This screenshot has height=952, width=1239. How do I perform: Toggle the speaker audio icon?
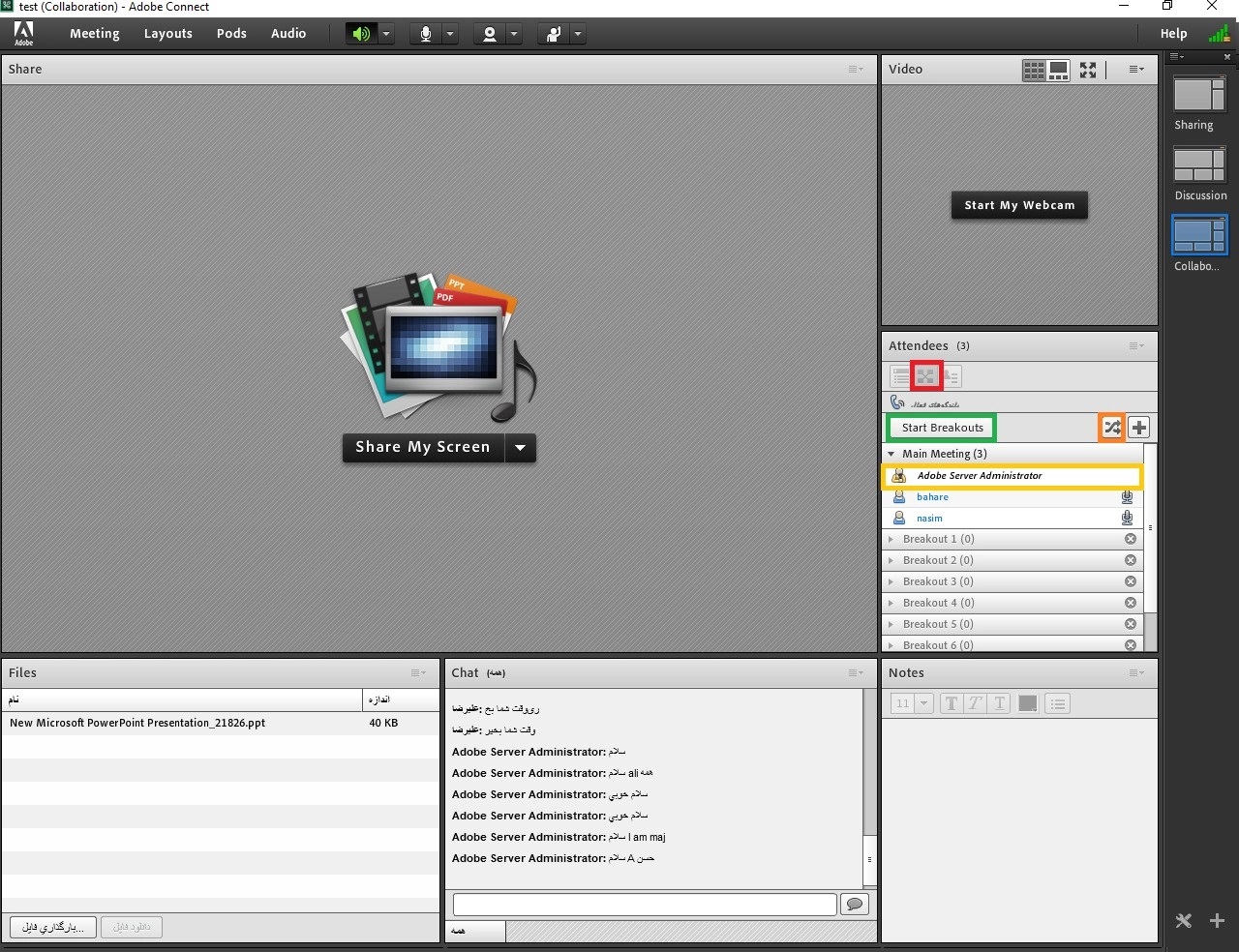361,34
